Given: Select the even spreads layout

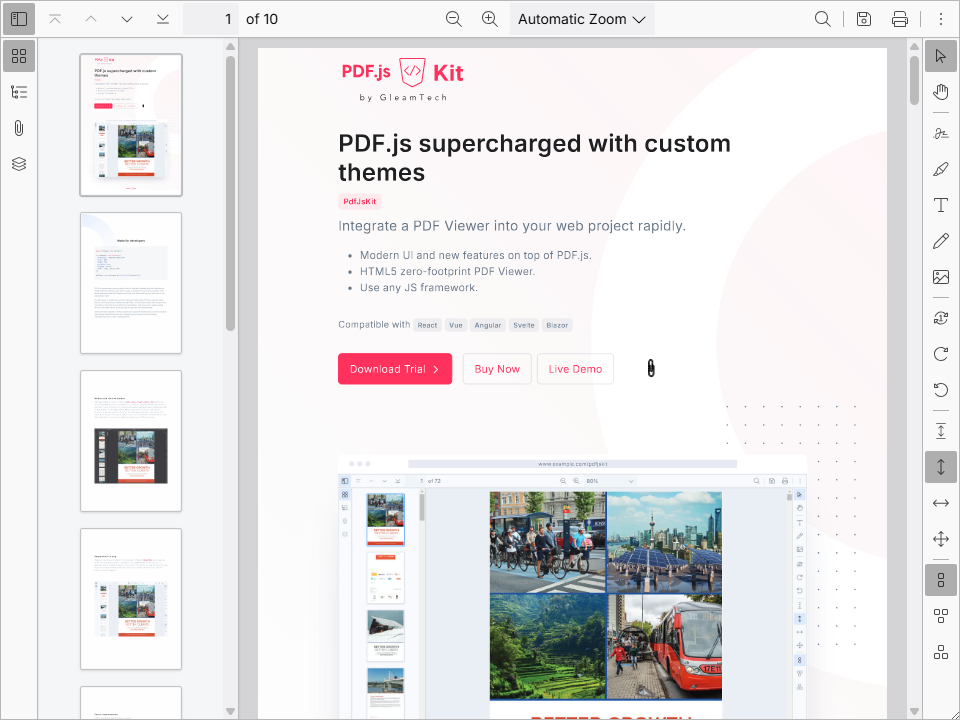Looking at the screenshot, I should (941, 652).
